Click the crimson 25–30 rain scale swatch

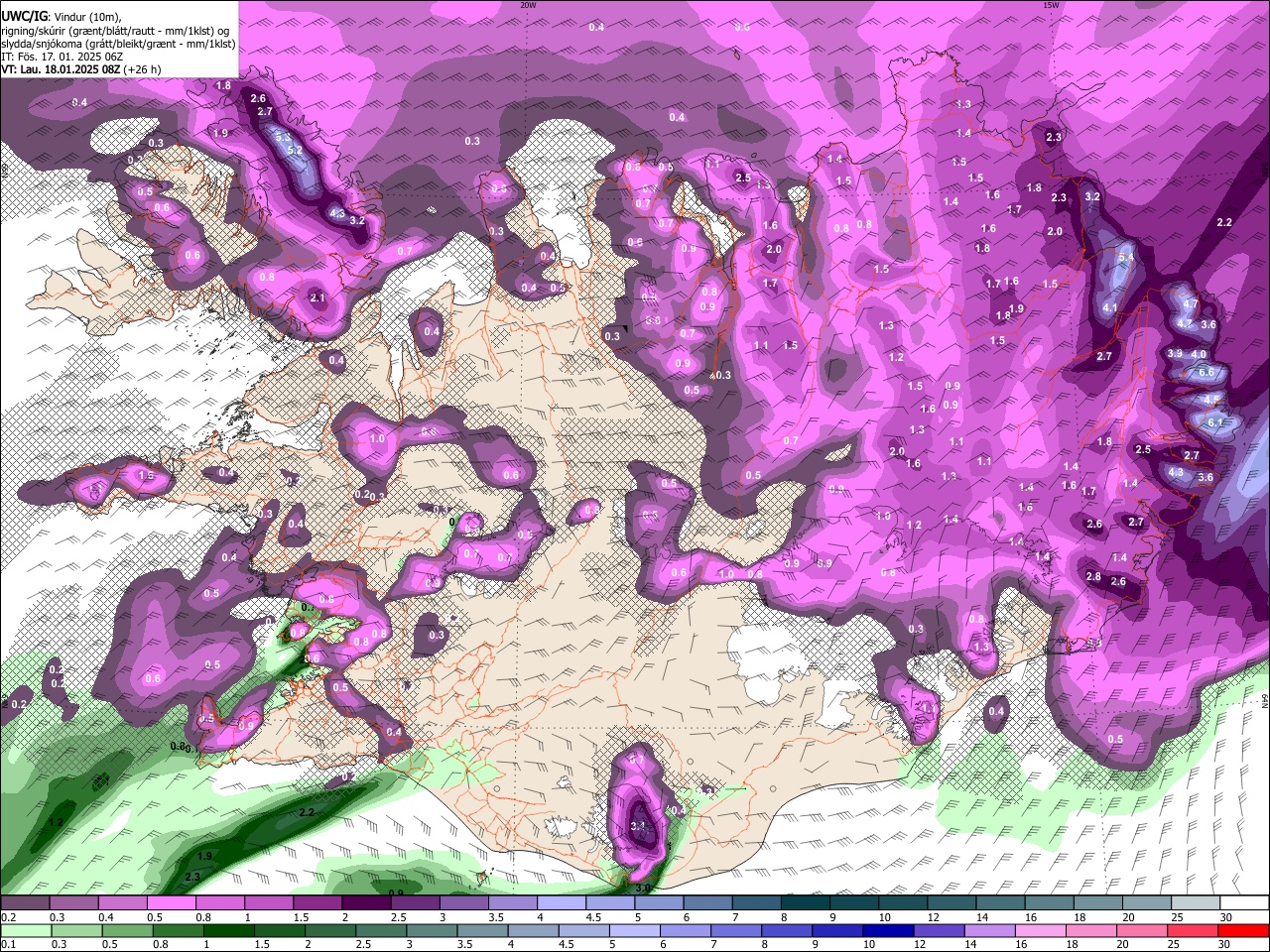tap(1195, 931)
